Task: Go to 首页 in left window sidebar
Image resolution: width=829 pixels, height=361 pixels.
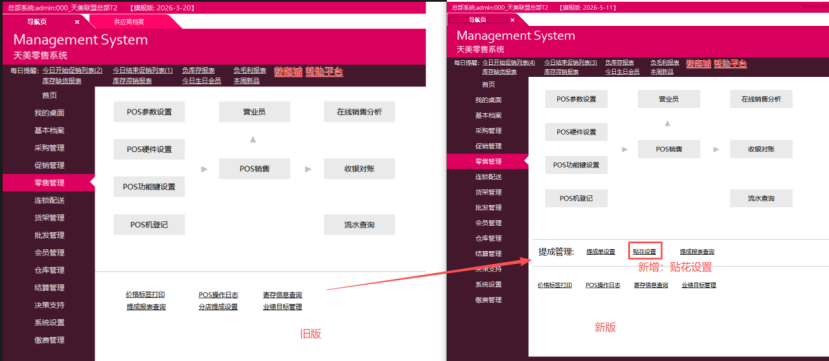Action: pyautogui.click(x=49, y=96)
